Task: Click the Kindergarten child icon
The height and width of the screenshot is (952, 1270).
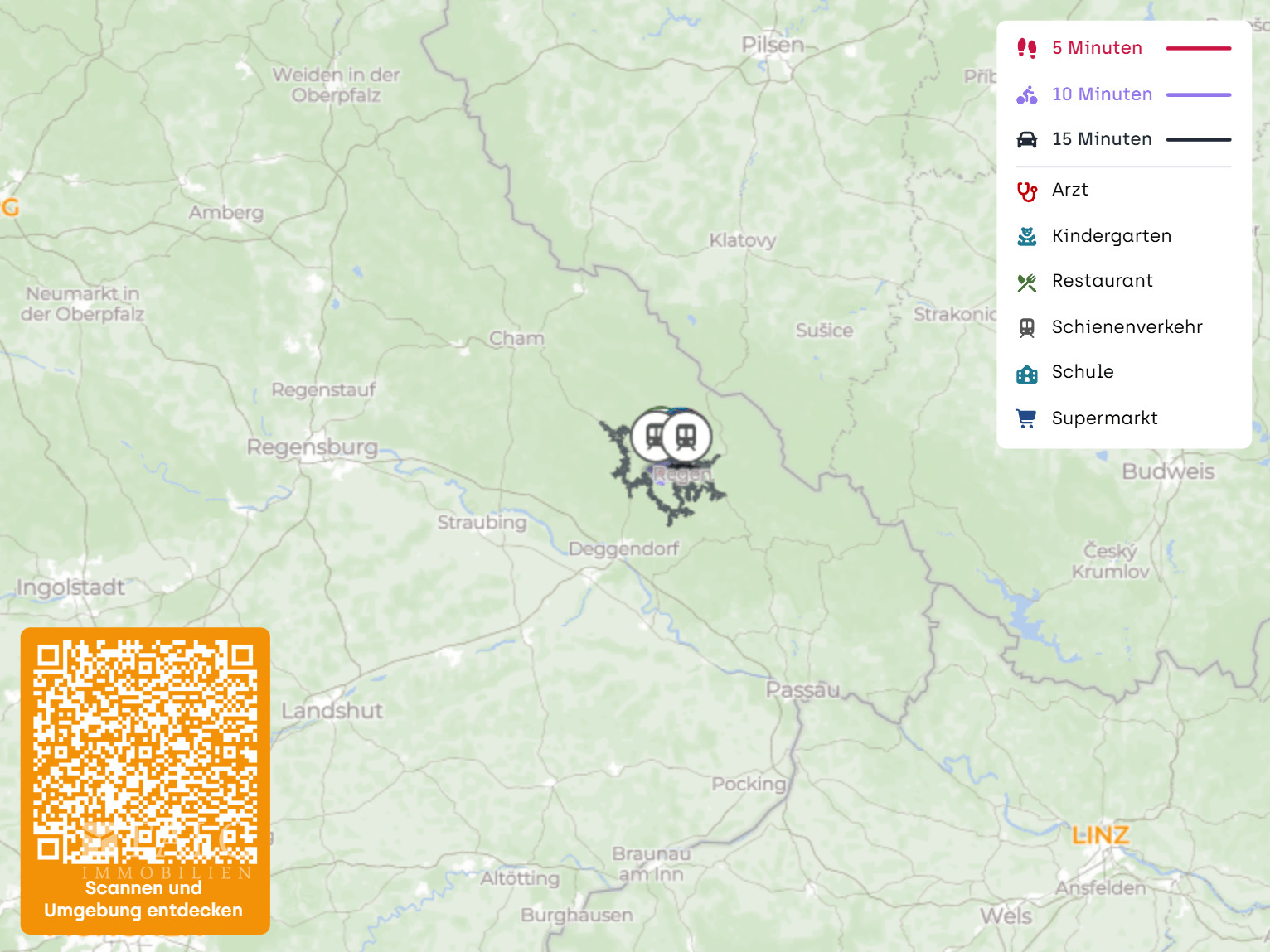Action: pyautogui.click(x=1026, y=236)
